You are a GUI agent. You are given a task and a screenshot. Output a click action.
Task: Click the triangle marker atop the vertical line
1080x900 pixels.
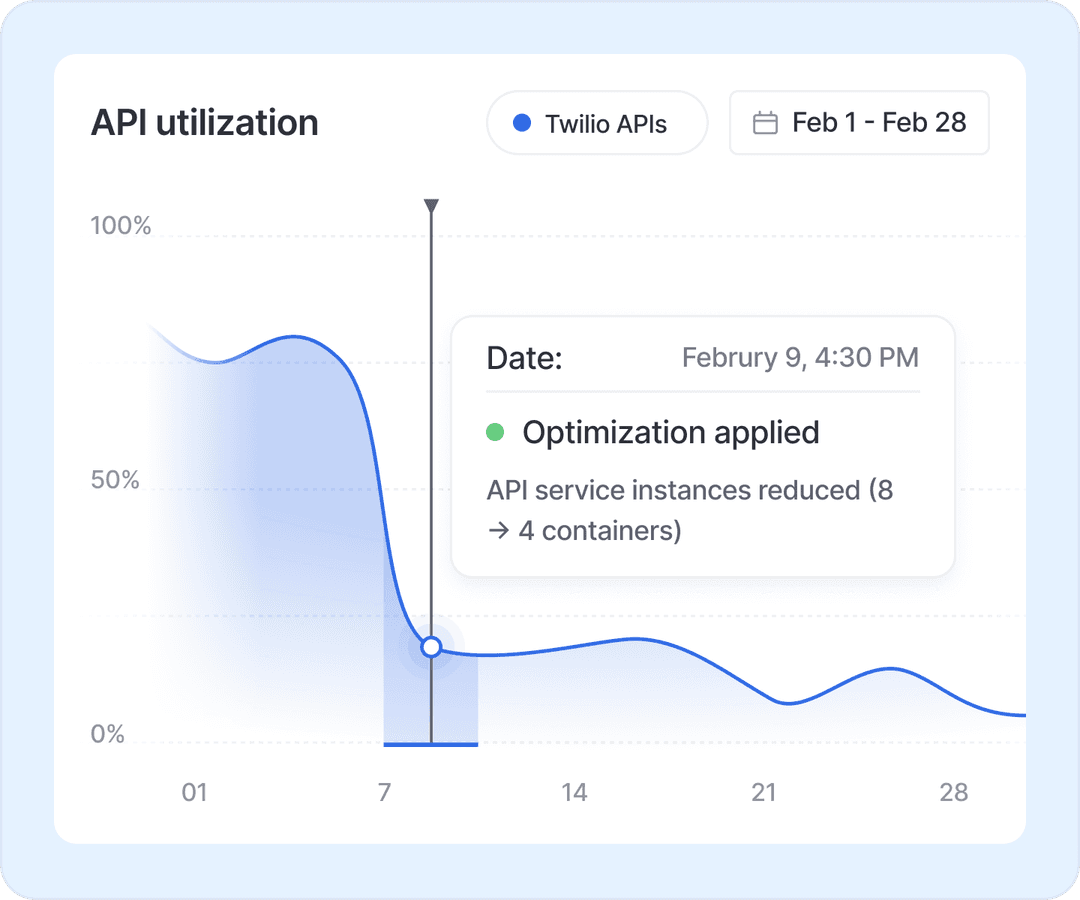tap(431, 206)
